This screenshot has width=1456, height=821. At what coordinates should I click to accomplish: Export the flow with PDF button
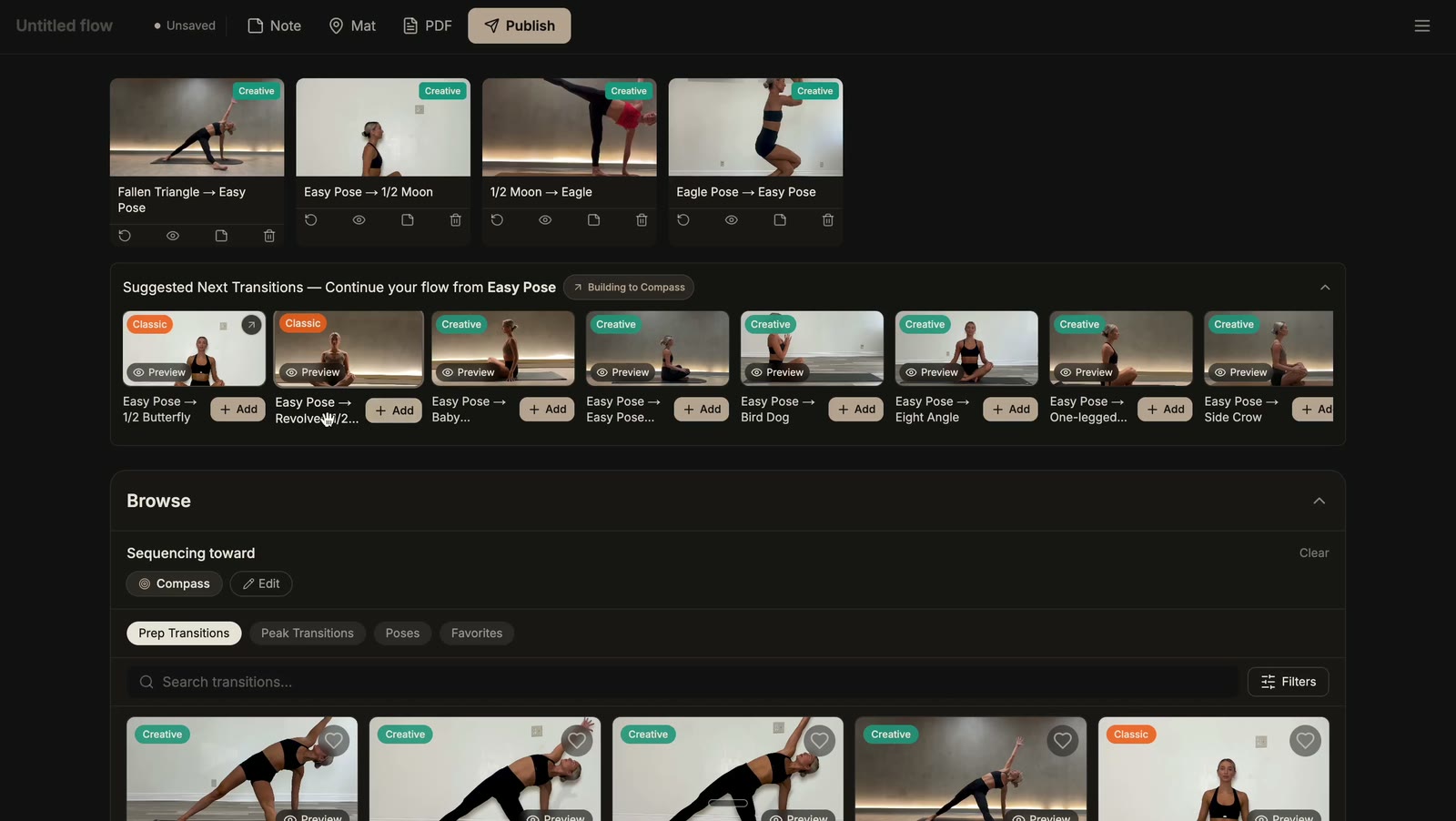[427, 25]
